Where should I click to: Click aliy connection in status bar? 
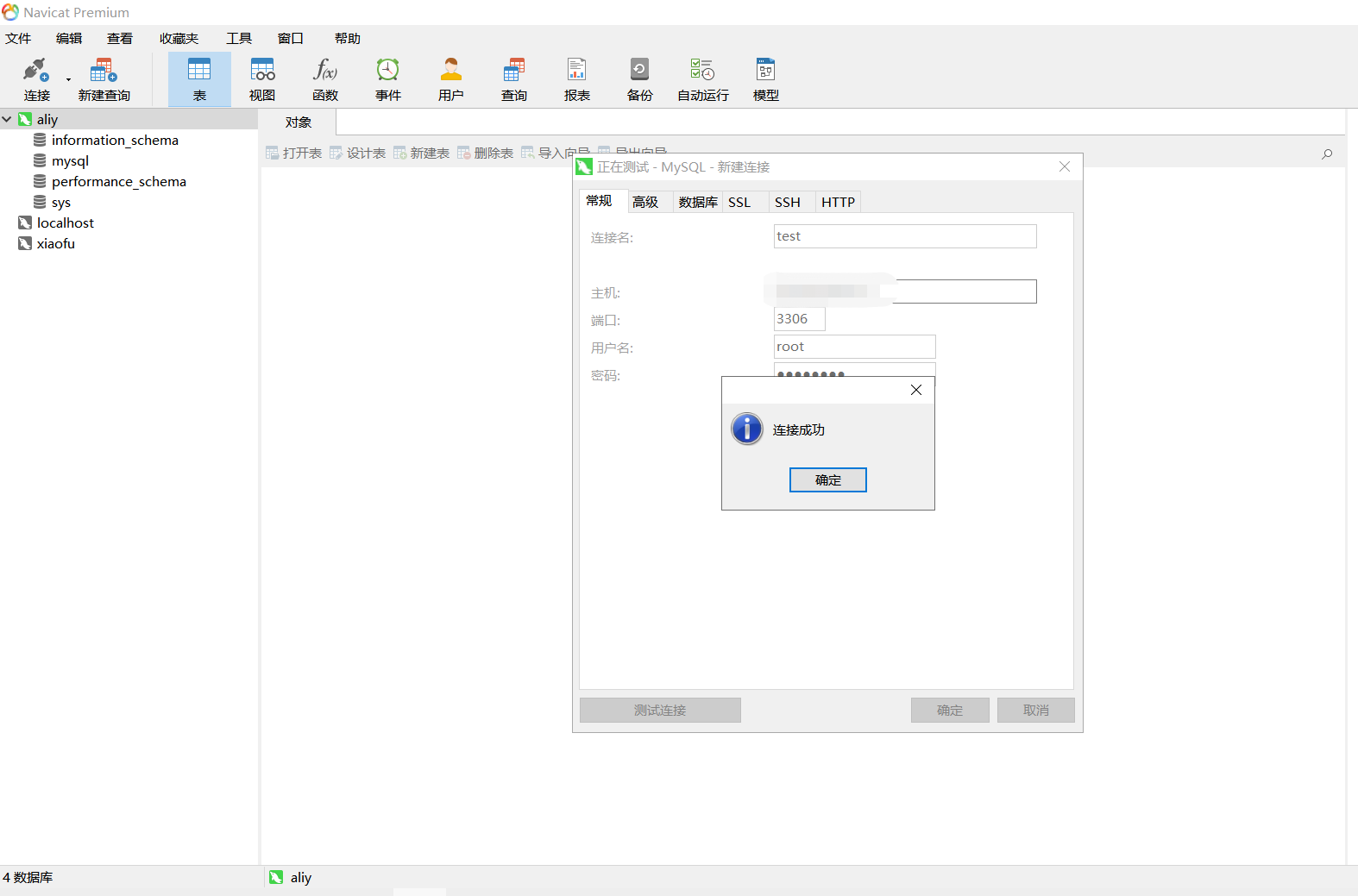click(x=291, y=877)
